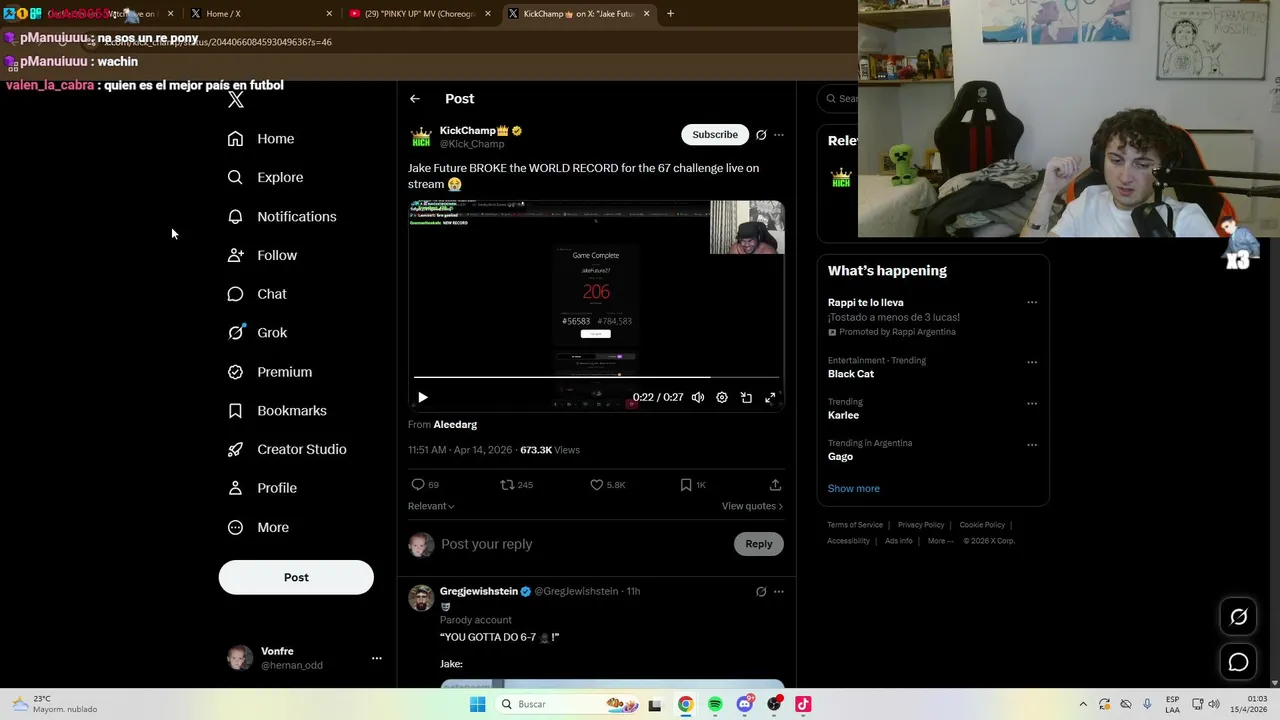The height and width of the screenshot is (720, 1280).
Task: Click the share icon on the post
Action: click(x=775, y=484)
